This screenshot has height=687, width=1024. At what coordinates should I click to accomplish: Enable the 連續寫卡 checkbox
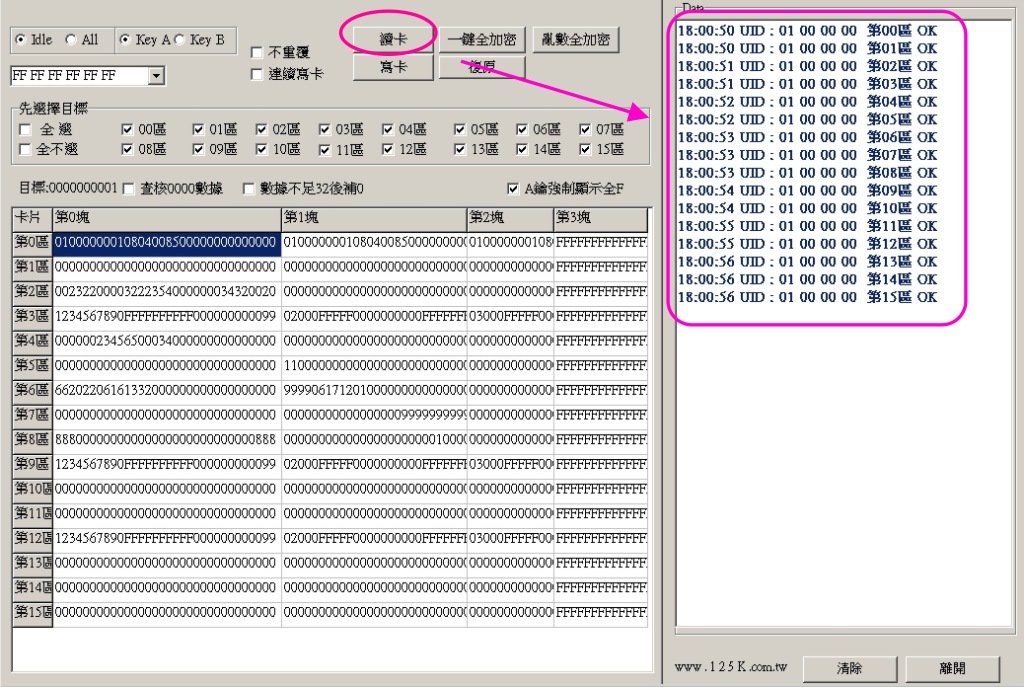pos(257,74)
